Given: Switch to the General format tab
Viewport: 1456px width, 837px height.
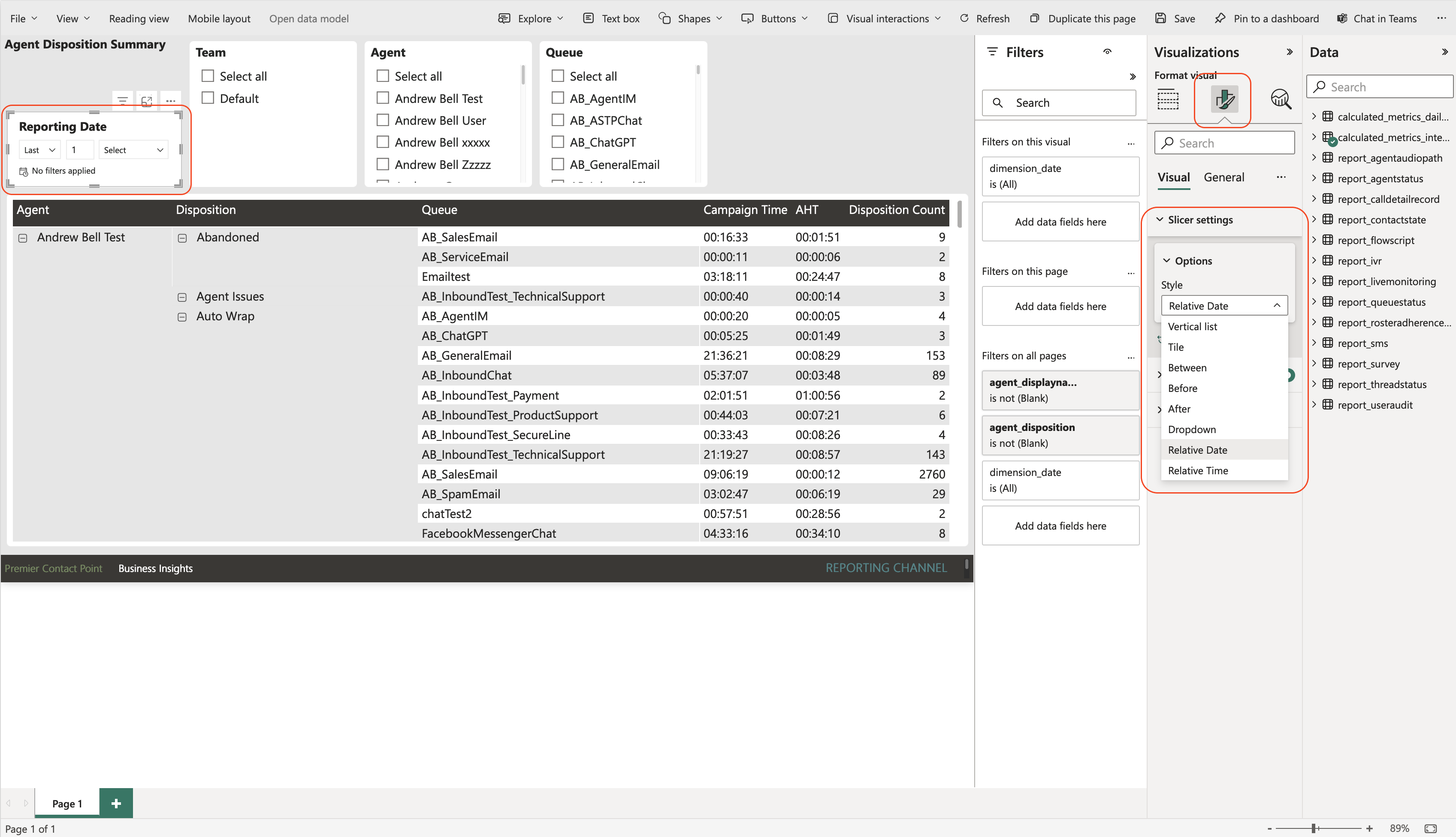Looking at the screenshot, I should point(1223,177).
